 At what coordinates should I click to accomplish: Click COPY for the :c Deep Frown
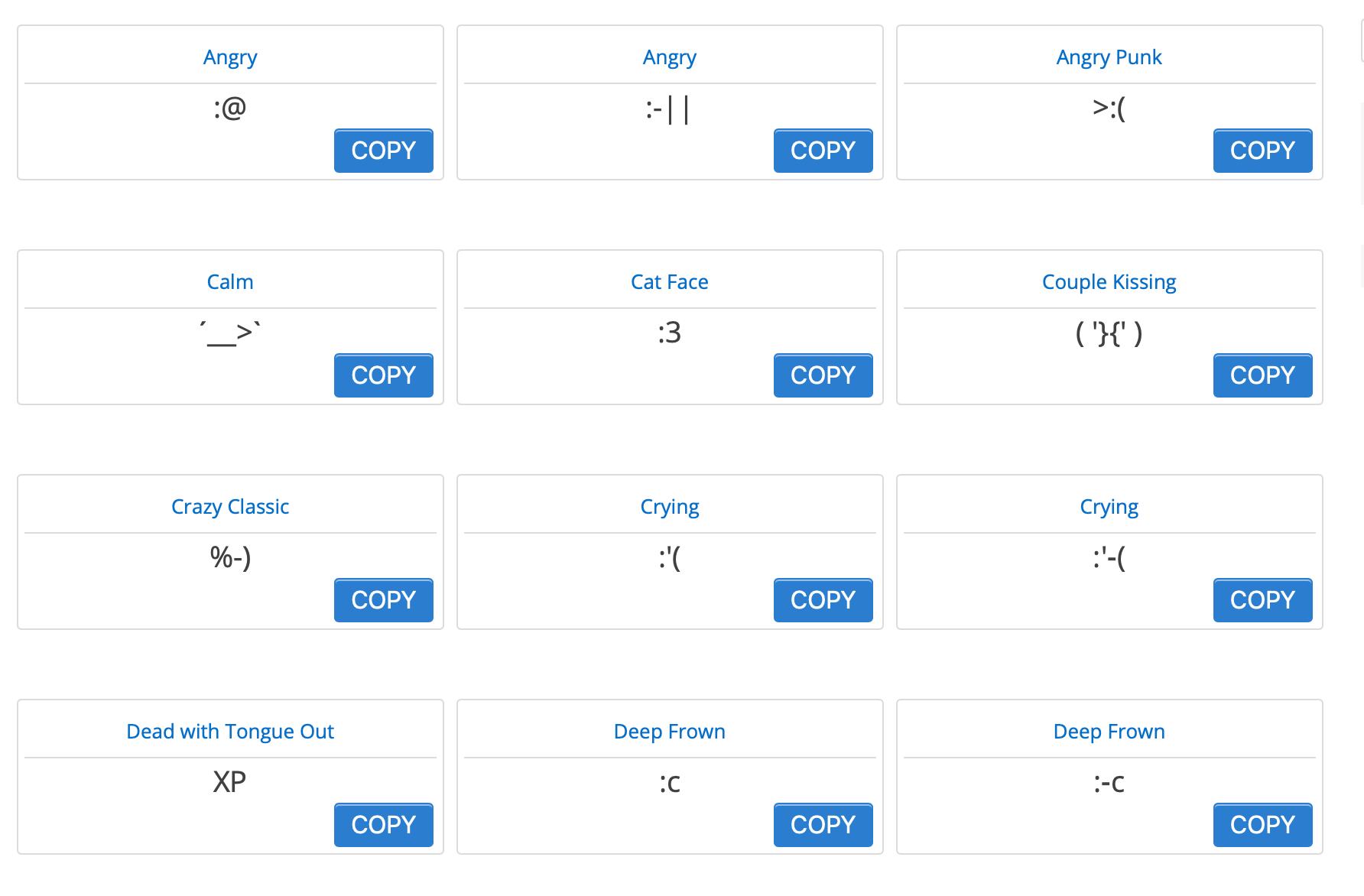823,825
